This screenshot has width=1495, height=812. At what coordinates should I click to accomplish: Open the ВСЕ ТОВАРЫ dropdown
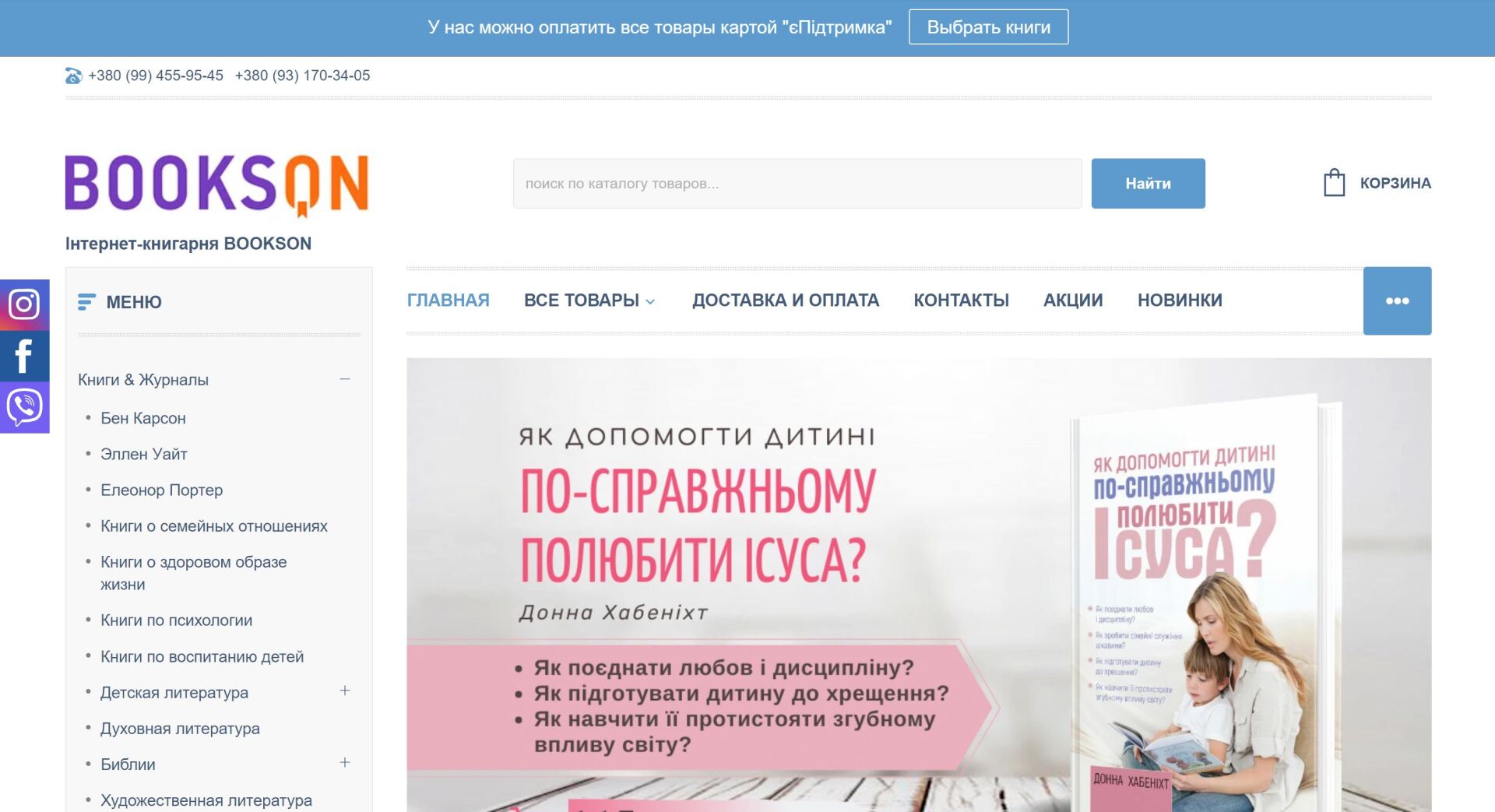tap(589, 301)
